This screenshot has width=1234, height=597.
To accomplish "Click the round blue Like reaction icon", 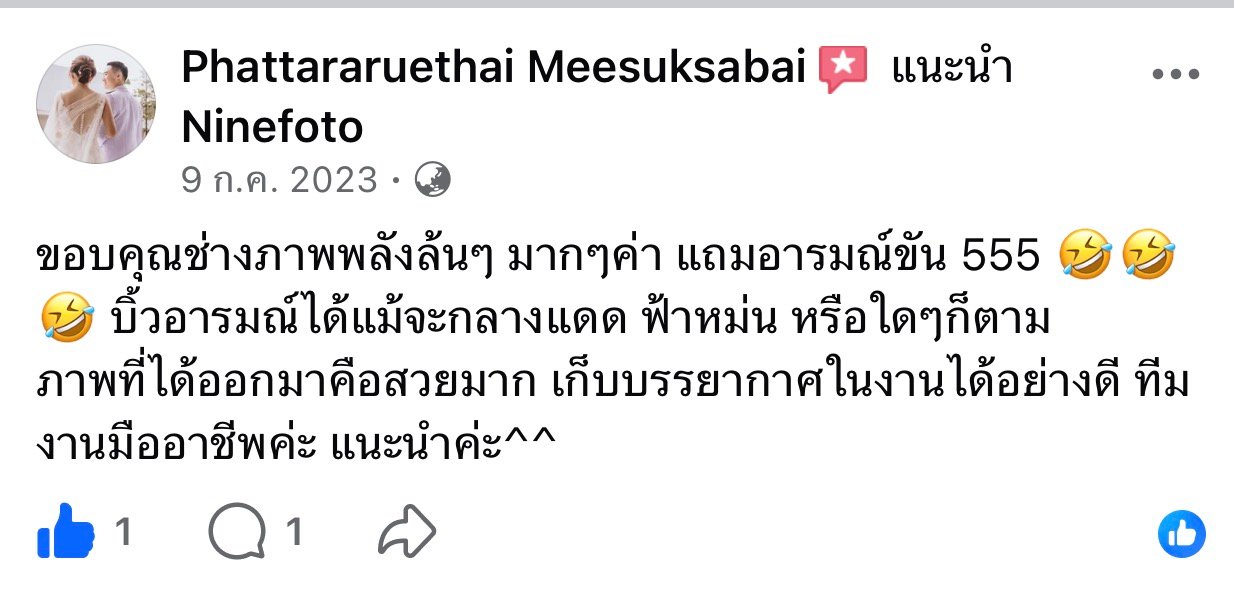I will click(1181, 533).
